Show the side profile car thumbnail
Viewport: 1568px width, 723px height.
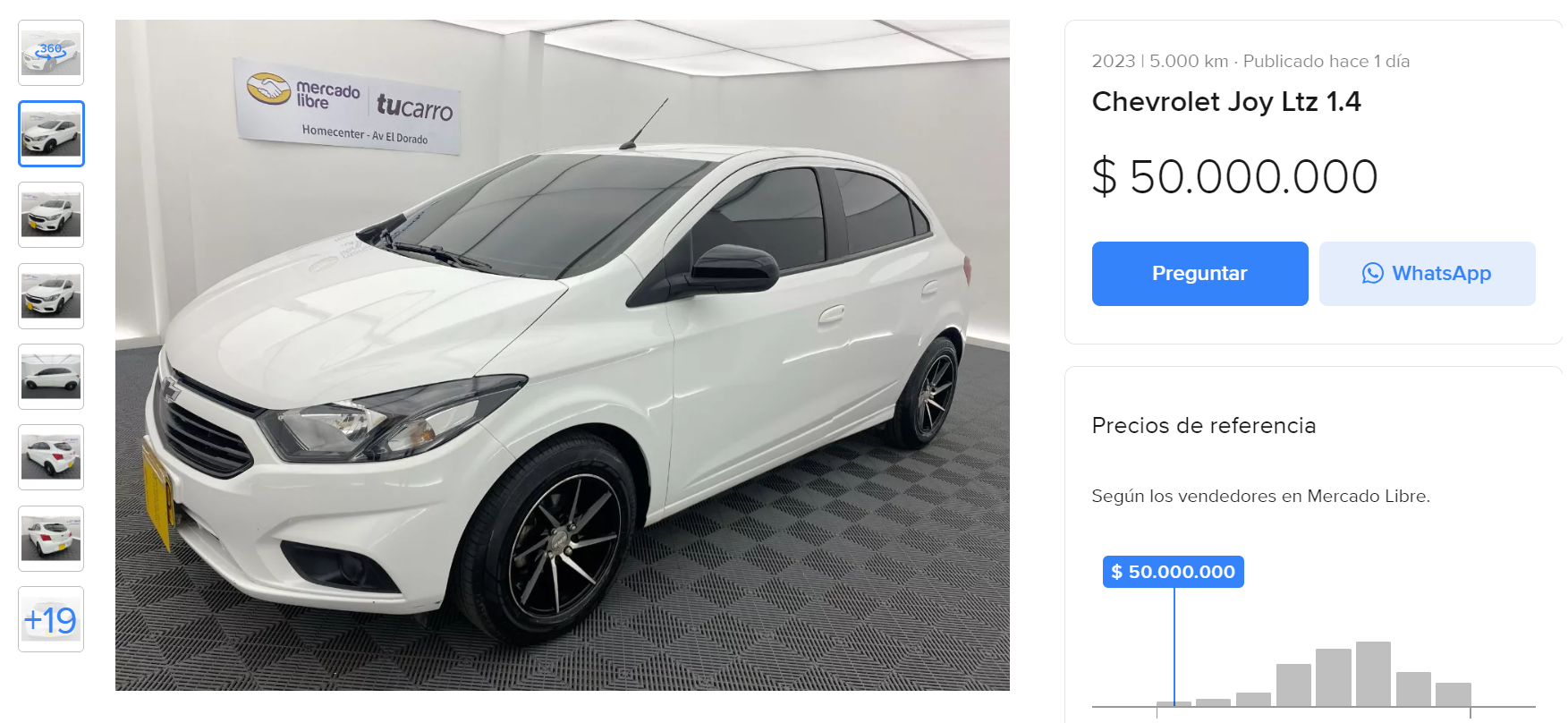(x=51, y=377)
